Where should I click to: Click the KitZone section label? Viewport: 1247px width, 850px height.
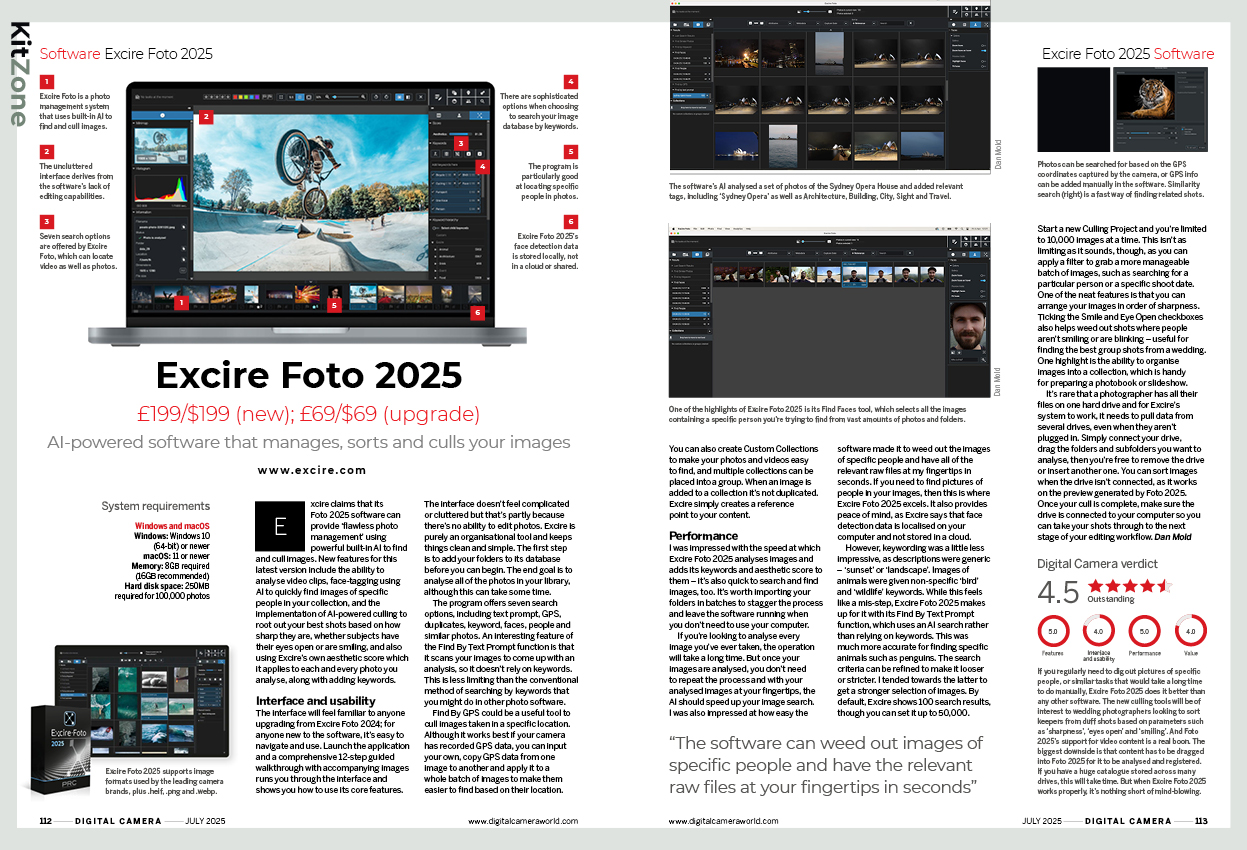(x=17, y=76)
